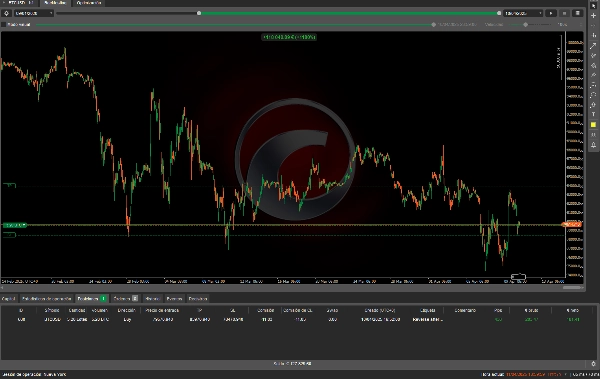Viewport: 600px width, 379px height.
Task: Open the session dropdown in status bar
Action: (34, 374)
